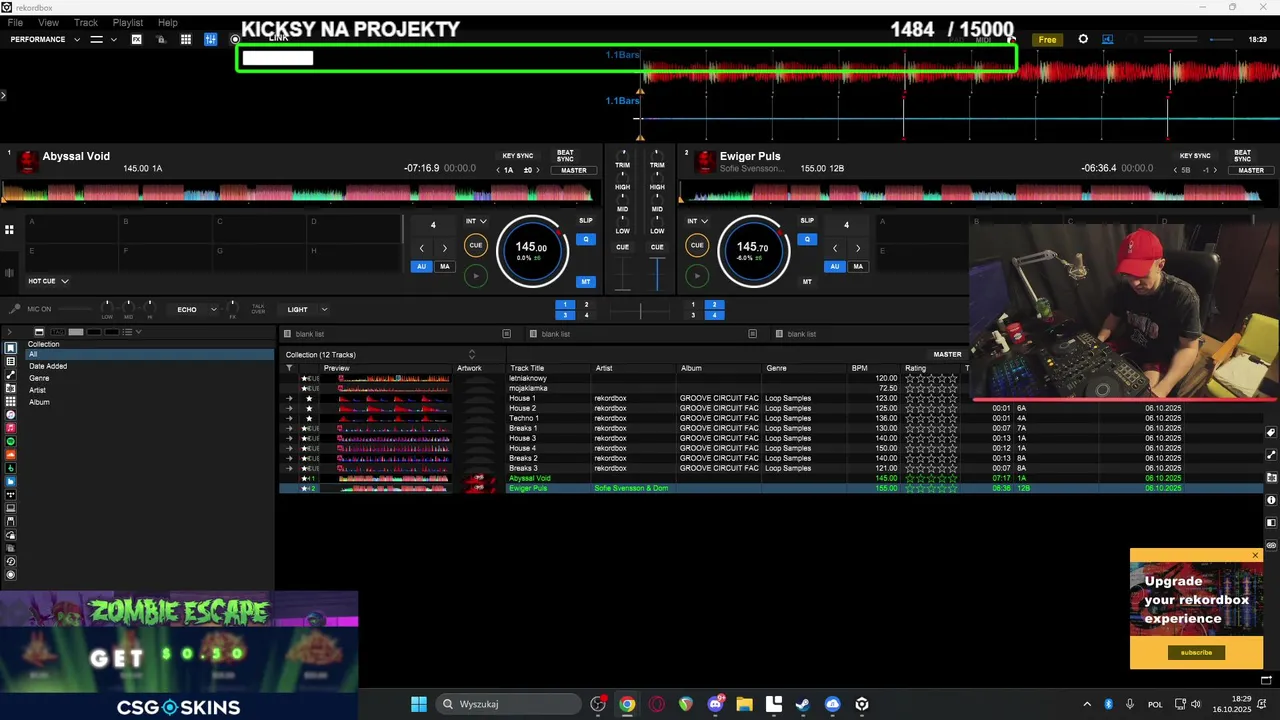Image resolution: width=1280 pixels, height=720 pixels.
Task: Open Google Chrome from the taskbar
Action: [627, 704]
